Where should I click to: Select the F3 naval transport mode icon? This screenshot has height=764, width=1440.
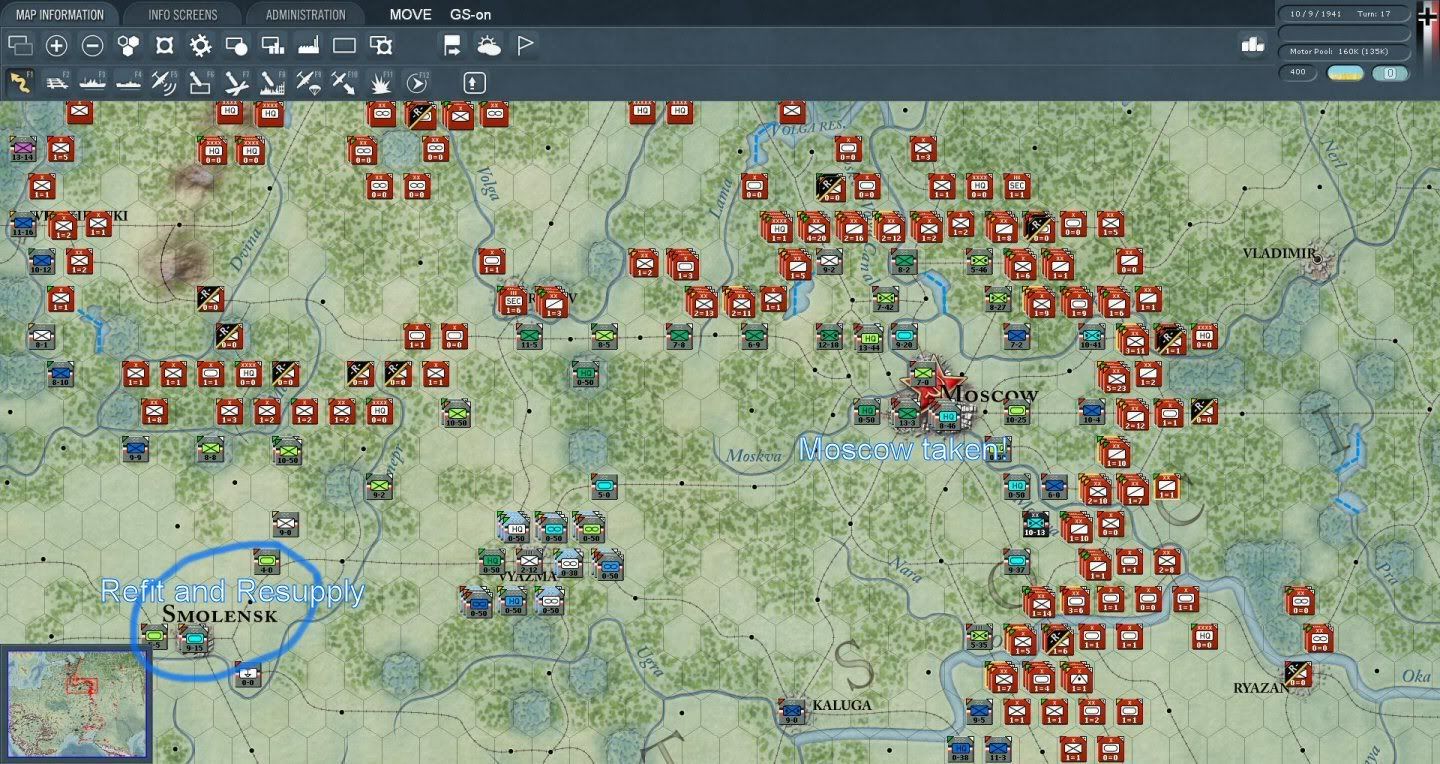pyautogui.click(x=92, y=83)
